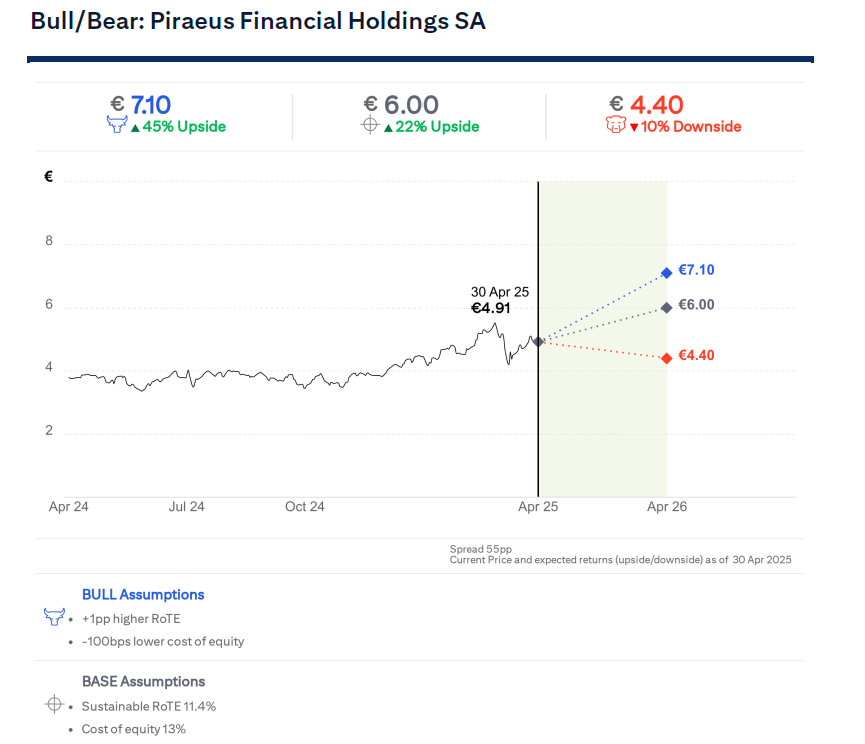Screen dimensions: 865x744
Task: Click the Oct 24 x-axis label
Action: pyautogui.click(x=305, y=507)
